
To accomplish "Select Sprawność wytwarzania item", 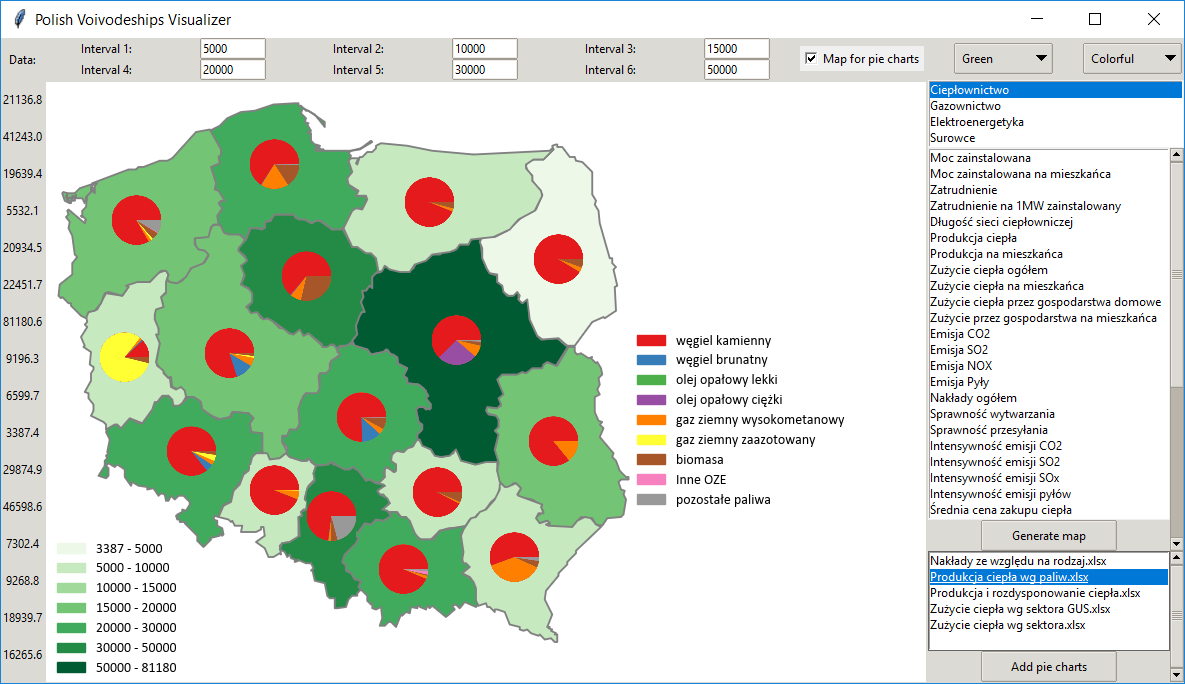I will pyautogui.click(x=1049, y=413).
